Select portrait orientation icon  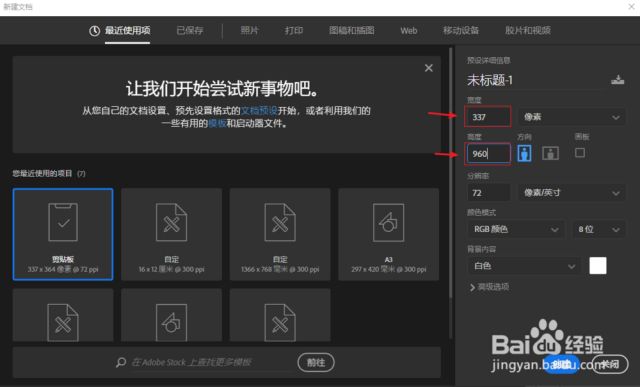click(x=524, y=153)
